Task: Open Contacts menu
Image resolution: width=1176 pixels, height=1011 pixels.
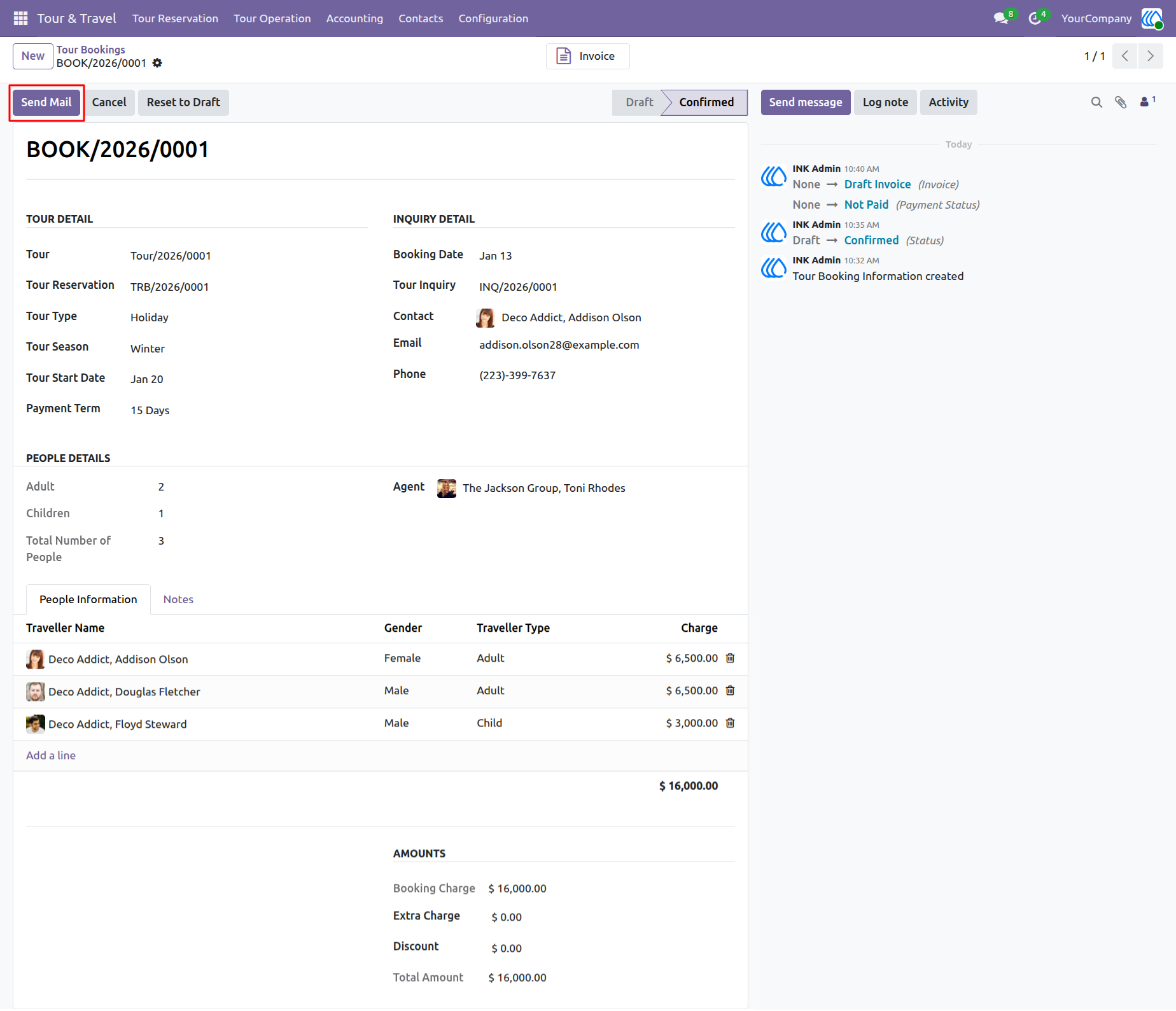Action: (421, 18)
